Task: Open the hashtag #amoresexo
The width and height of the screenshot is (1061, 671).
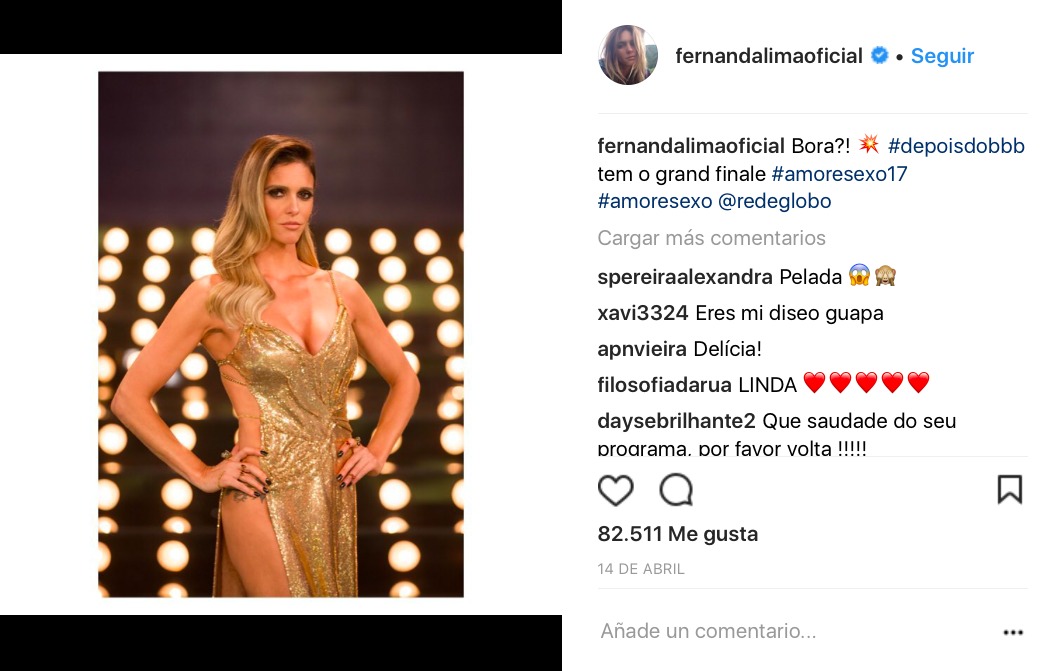Action: [x=646, y=201]
